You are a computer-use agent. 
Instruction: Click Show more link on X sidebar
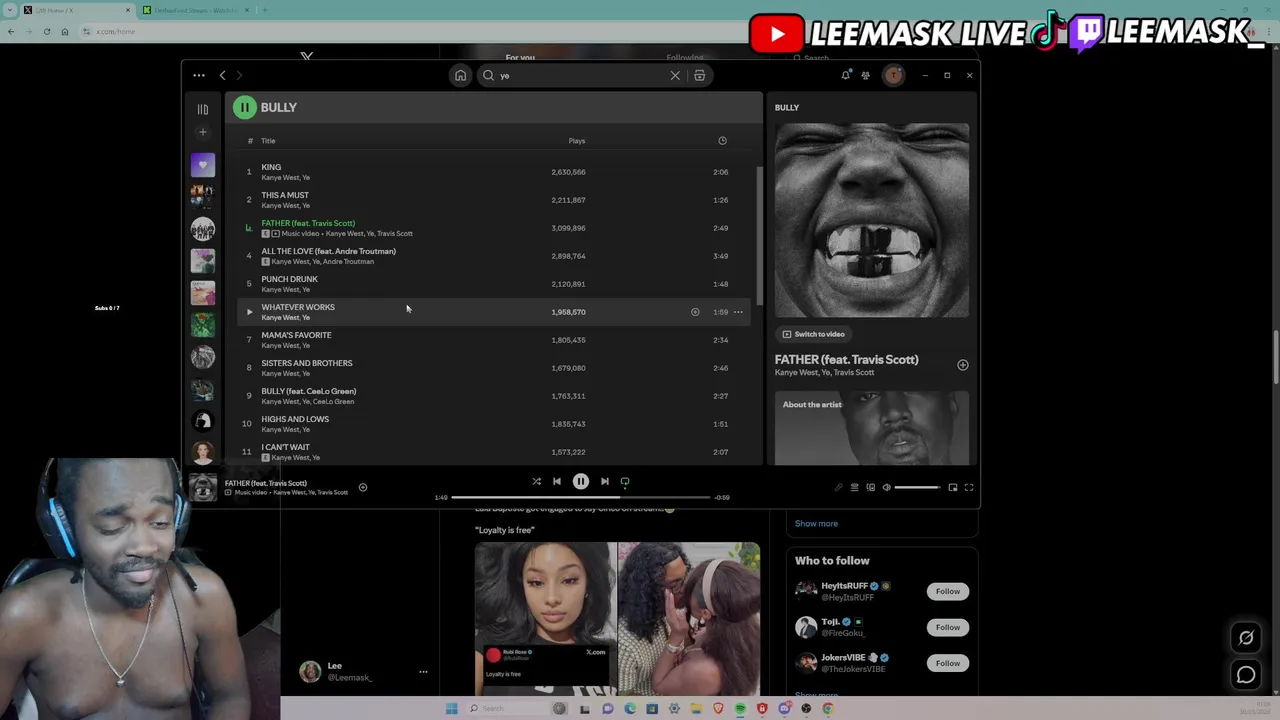816,523
